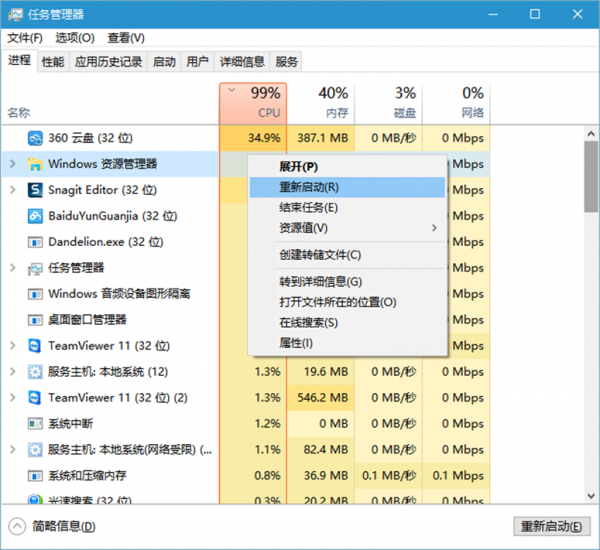Viewport: 600px width, 550px height.
Task: Click the 546.2 MB memory value
Action: point(323,398)
